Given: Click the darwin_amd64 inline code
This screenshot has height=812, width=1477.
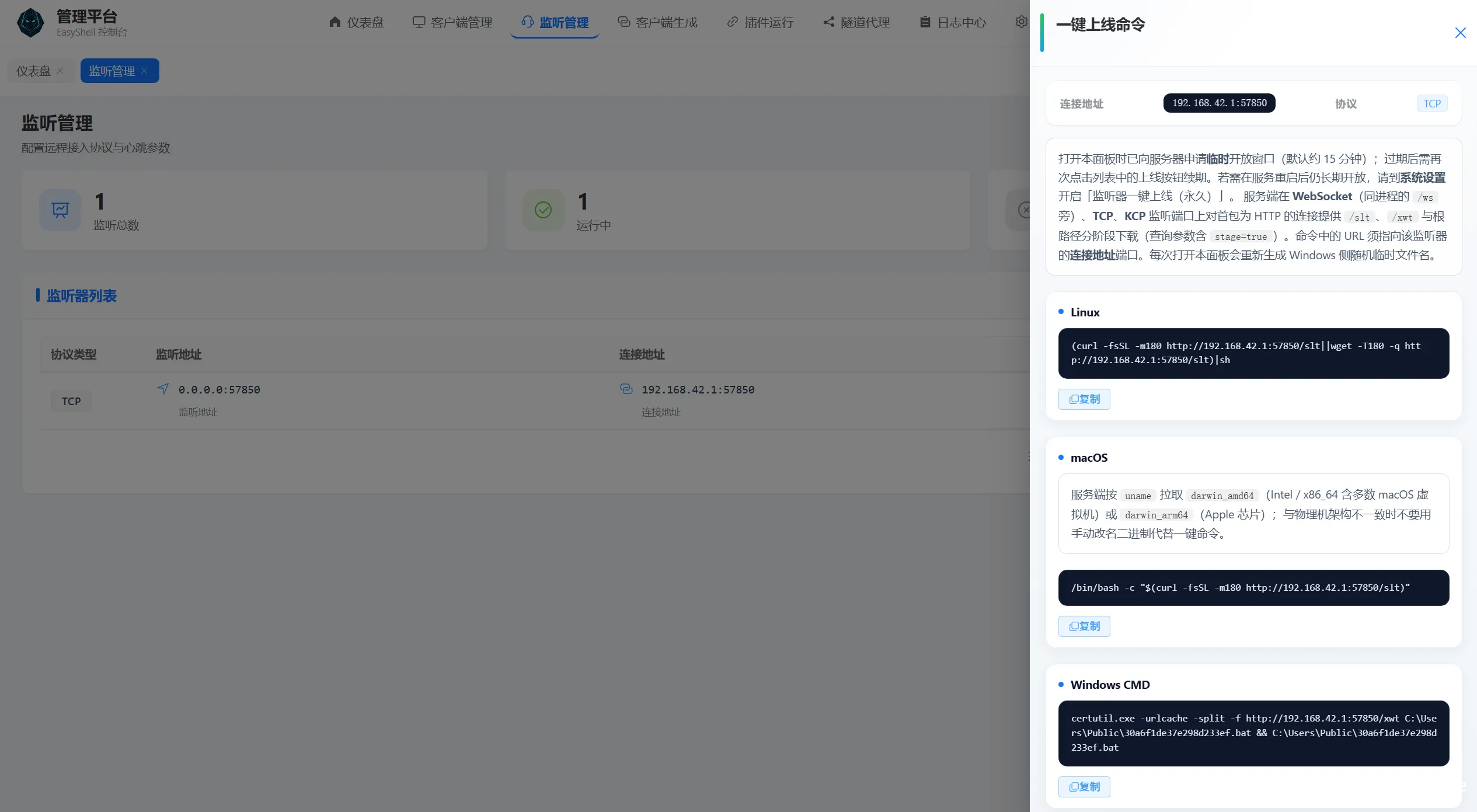Looking at the screenshot, I should tap(1222, 496).
